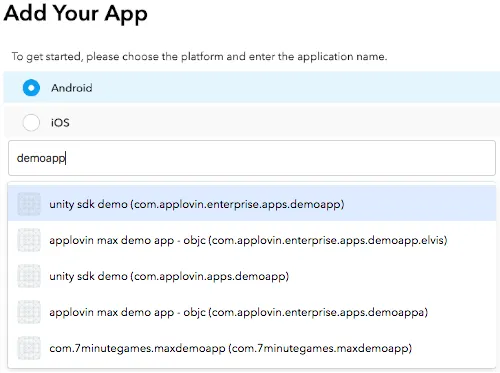Select the Android platform radio button
This screenshot has width=500, height=373.
(31, 88)
